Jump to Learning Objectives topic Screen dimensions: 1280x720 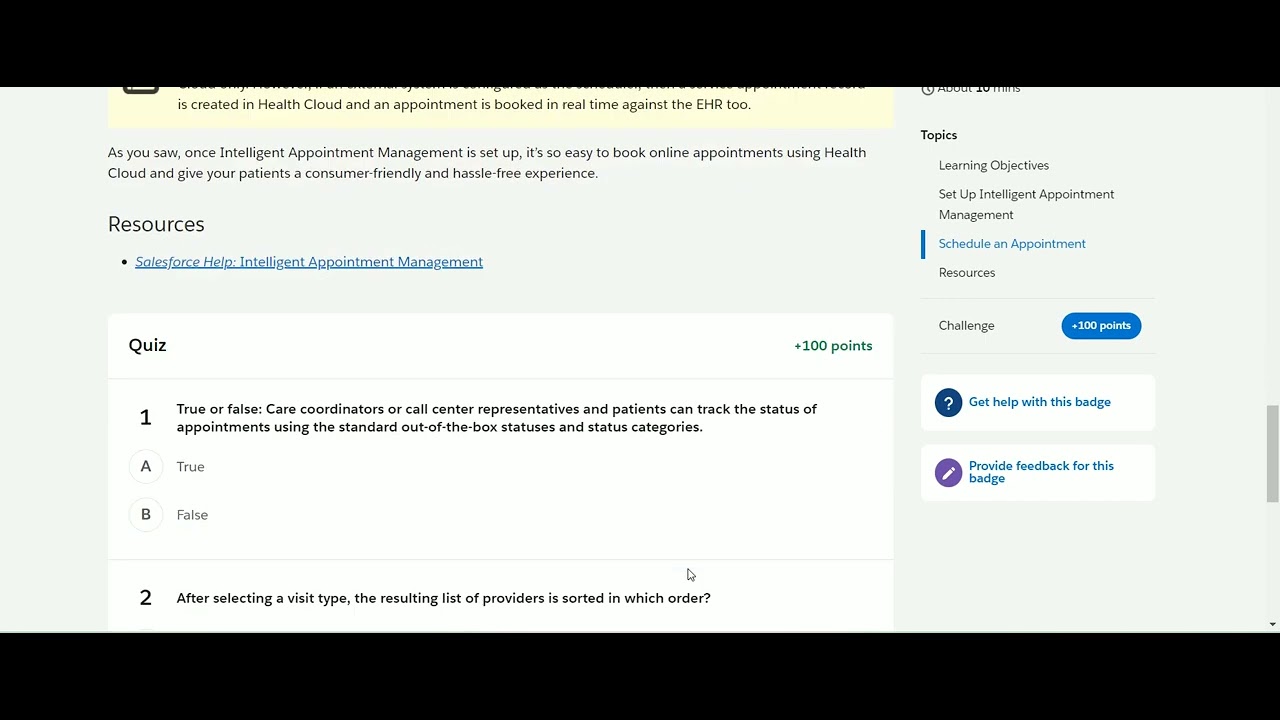(993, 165)
